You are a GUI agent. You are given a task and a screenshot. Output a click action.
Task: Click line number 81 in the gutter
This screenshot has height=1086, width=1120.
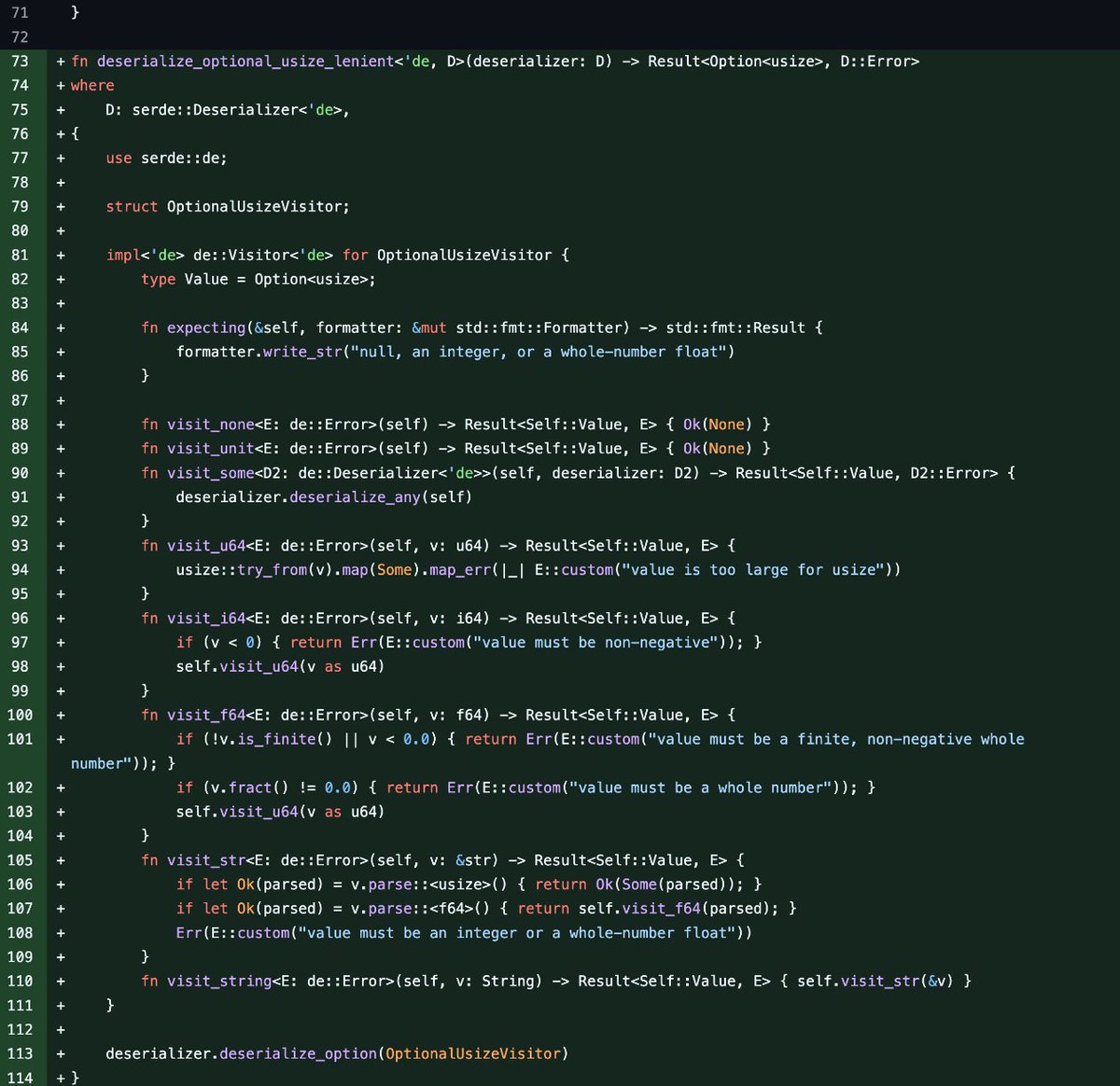point(20,255)
